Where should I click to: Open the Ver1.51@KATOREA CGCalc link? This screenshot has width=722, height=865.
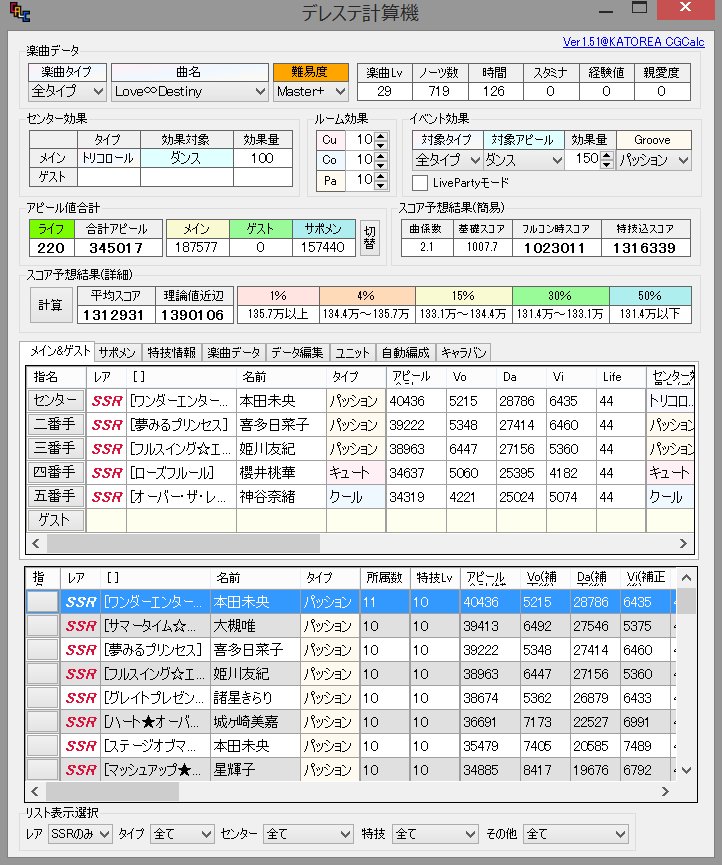pyautogui.click(x=633, y=42)
